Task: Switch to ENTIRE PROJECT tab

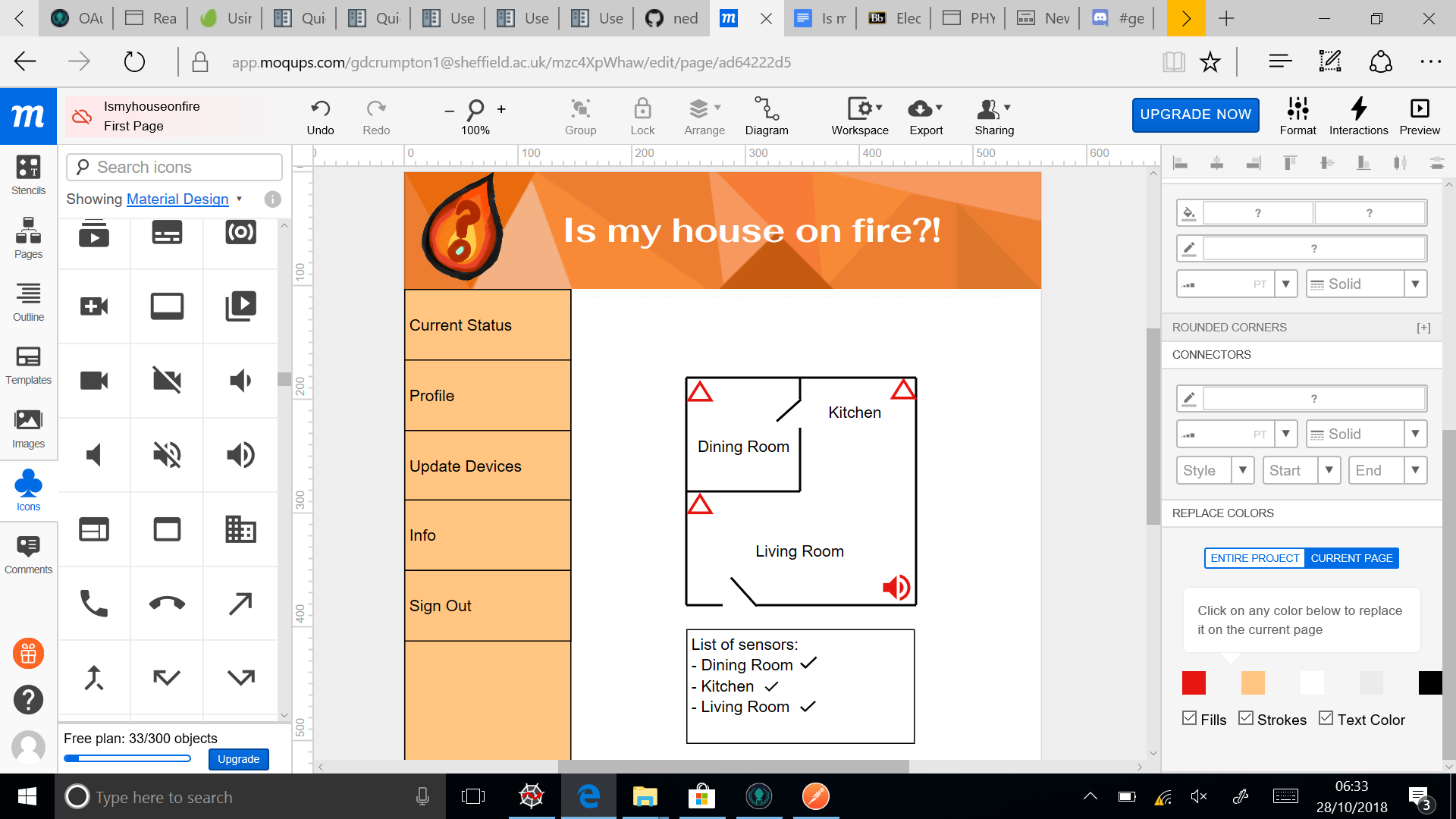Action: pyautogui.click(x=1254, y=558)
